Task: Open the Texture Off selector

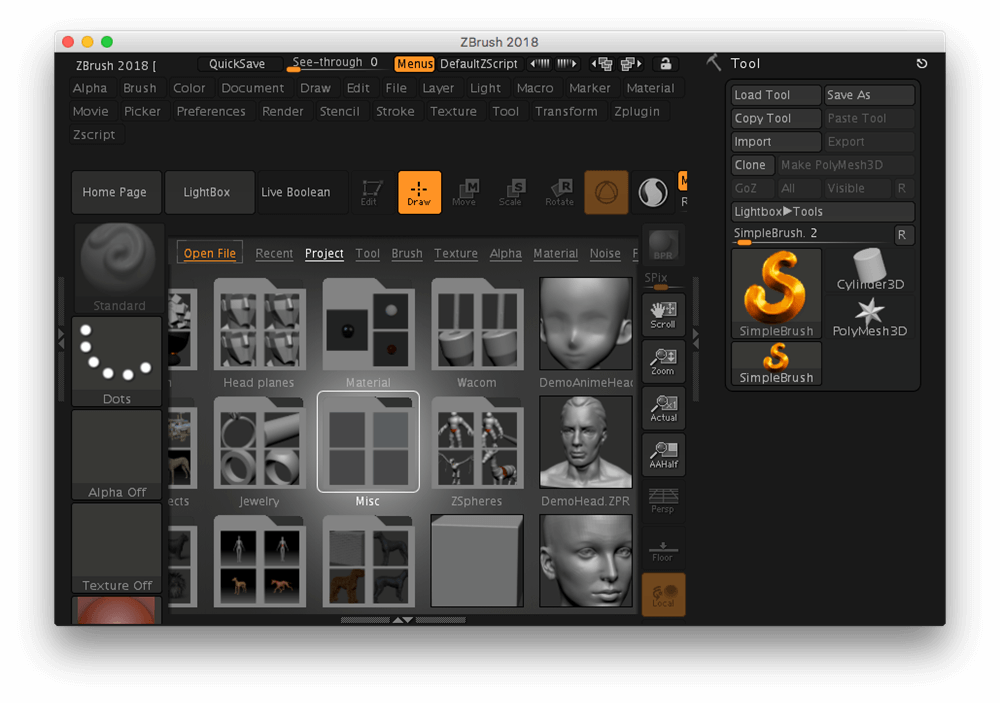Action: (117, 548)
